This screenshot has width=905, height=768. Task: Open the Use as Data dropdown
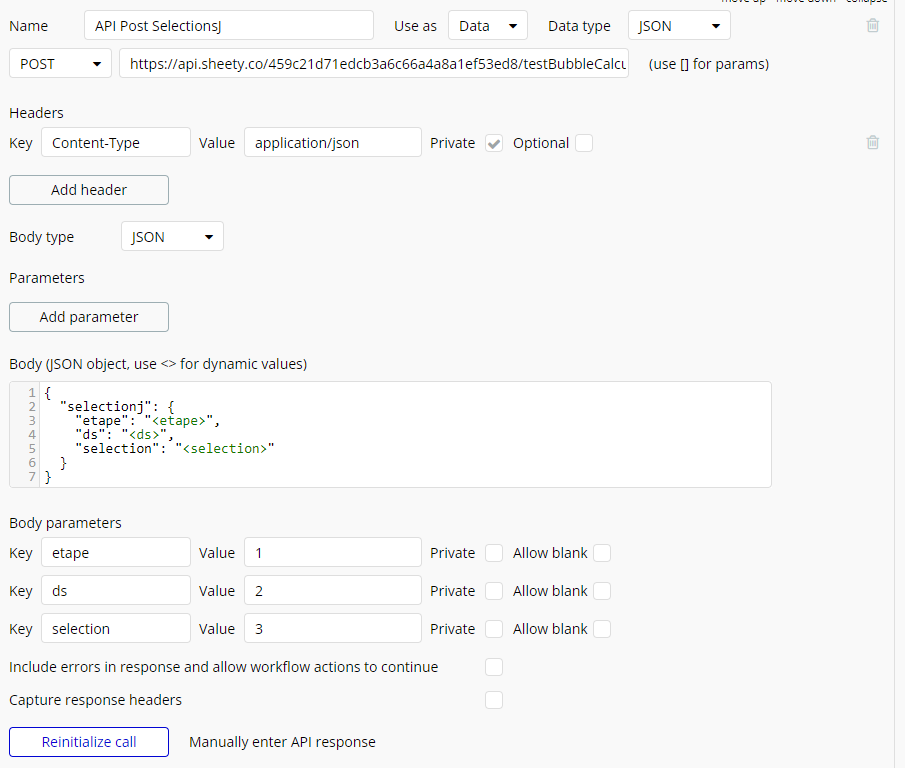(x=488, y=26)
